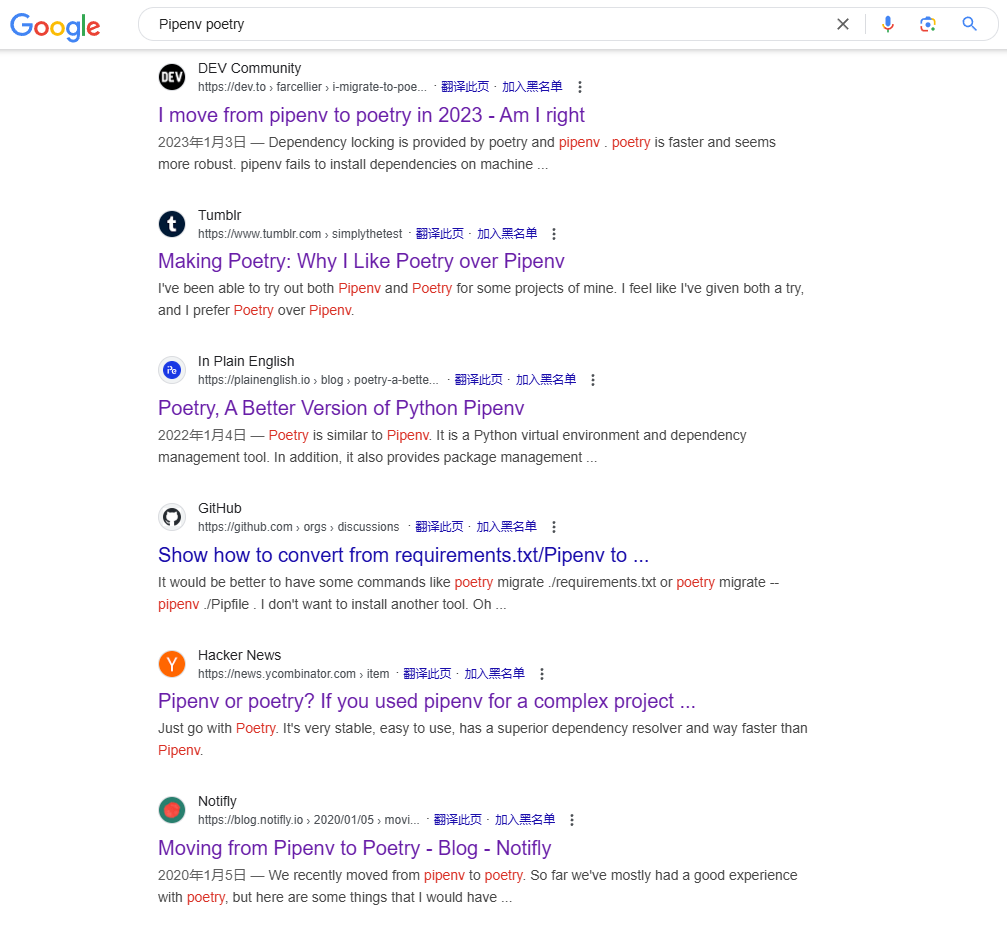Click the Google logo
Screen dimensions: 1007x933
pyautogui.click(x=55, y=26)
